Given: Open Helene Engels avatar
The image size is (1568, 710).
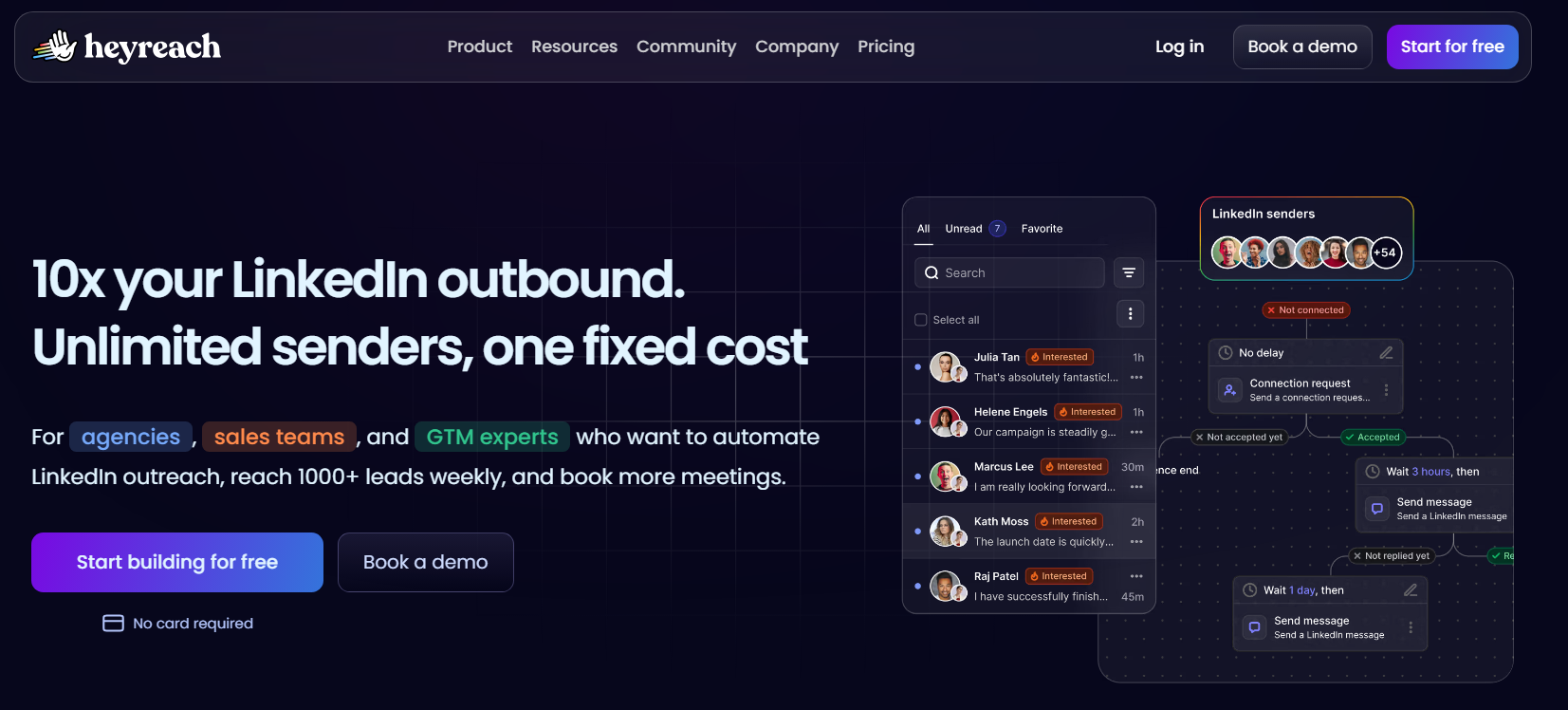Looking at the screenshot, I should click(947, 421).
